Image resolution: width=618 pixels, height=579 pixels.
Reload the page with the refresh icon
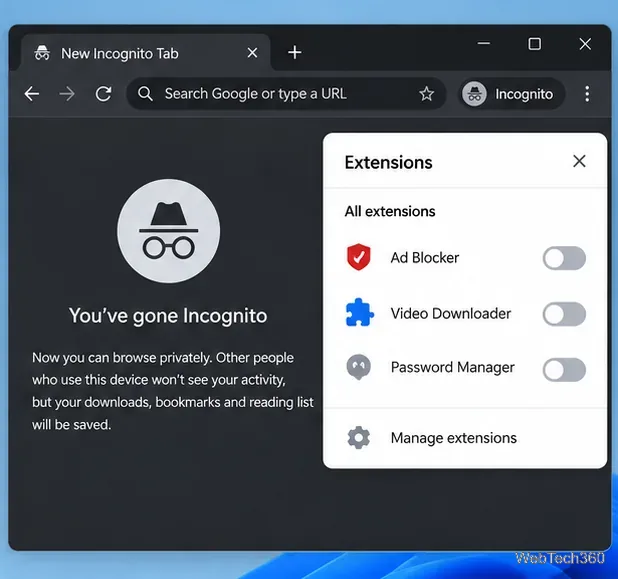pyautogui.click(x=103, y=94)
